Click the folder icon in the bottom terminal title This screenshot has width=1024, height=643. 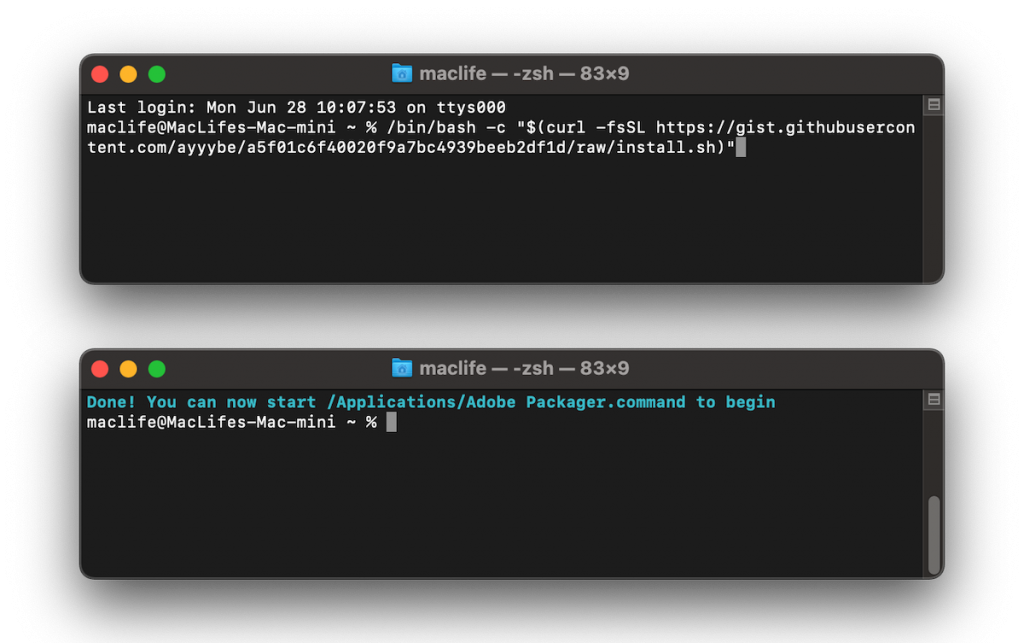click(402, 368)
